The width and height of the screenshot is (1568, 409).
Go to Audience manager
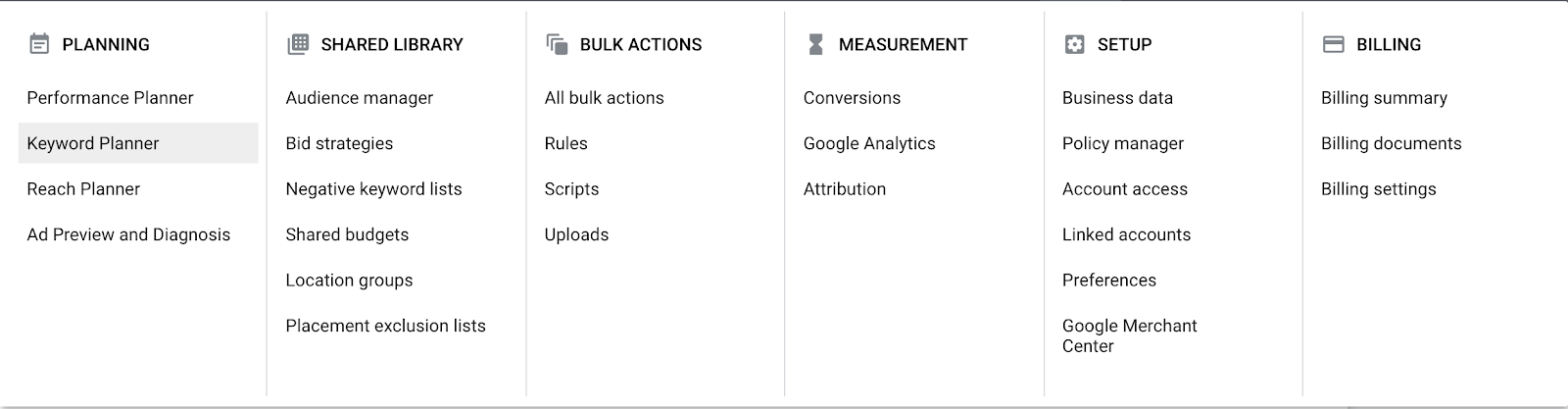(x=359, y=98)
